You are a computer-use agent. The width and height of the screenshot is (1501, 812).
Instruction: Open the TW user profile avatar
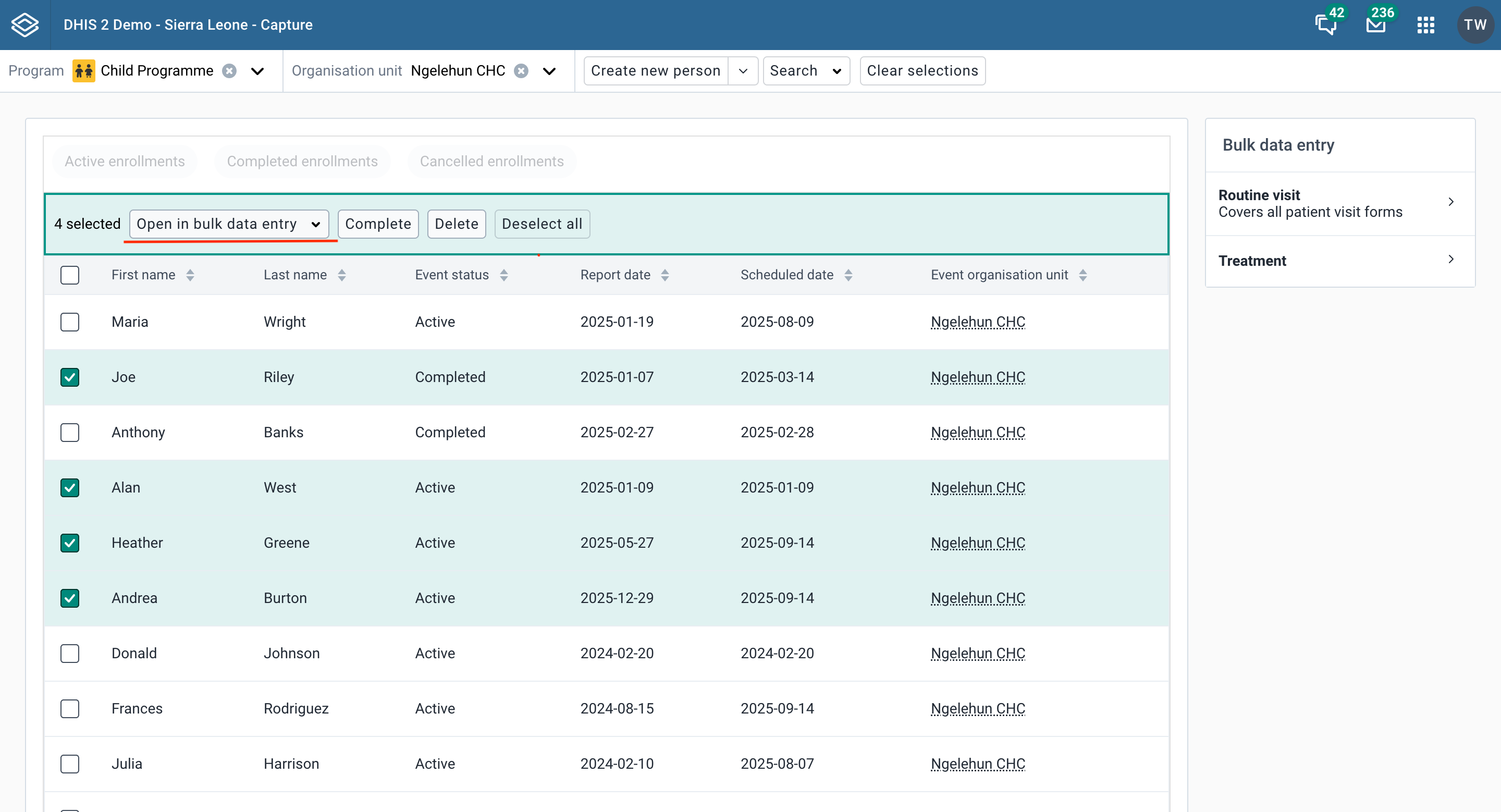[1475, 24]
